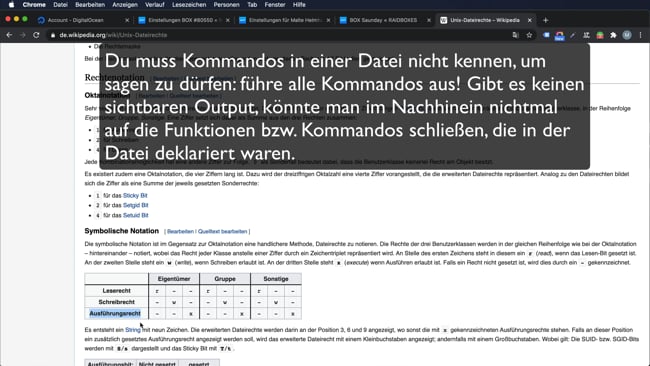Open the Chrome three-dot menu

point(640,35)
